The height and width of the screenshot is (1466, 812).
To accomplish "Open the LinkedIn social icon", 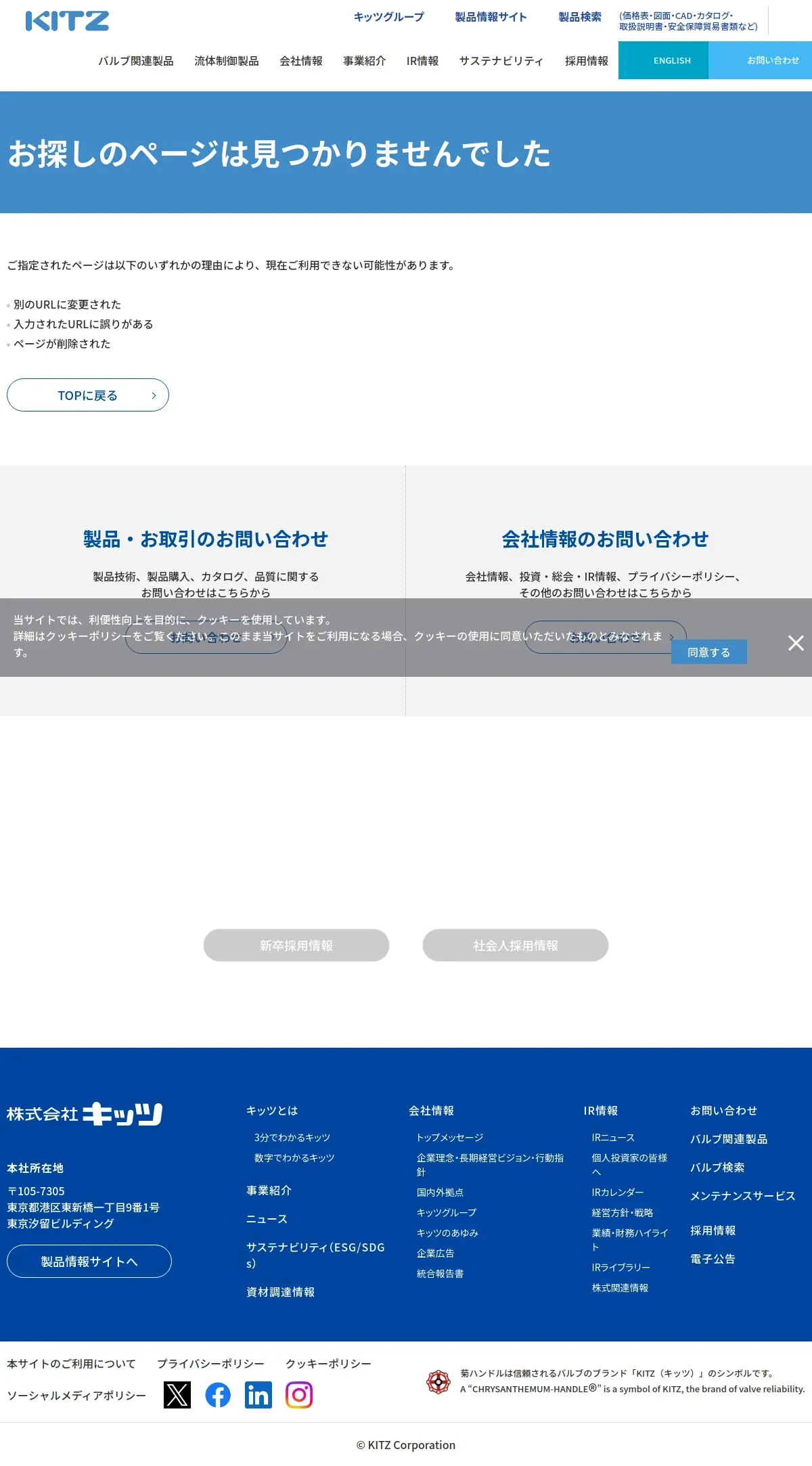I will click(258, 1395).
